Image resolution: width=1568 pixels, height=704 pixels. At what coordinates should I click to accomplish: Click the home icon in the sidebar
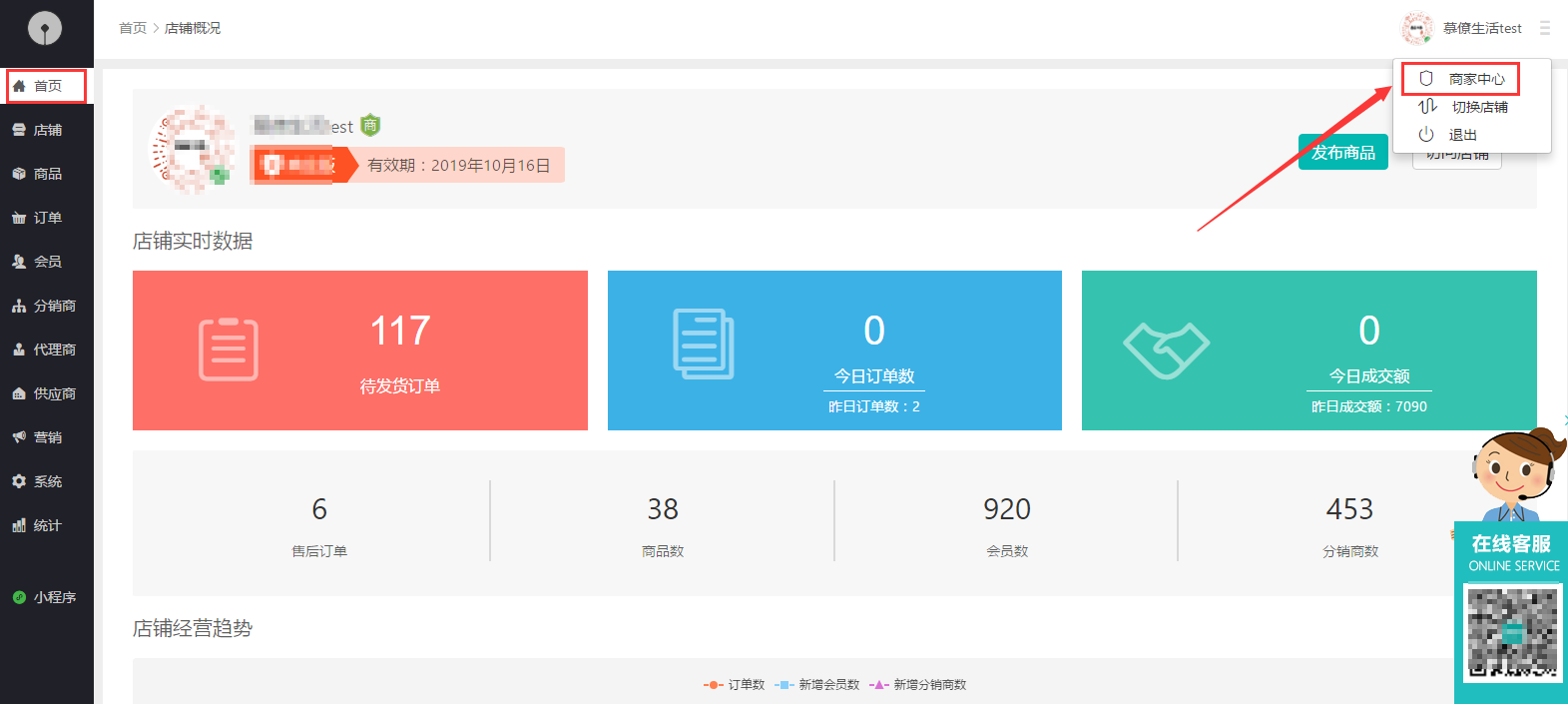click(19, 86)
